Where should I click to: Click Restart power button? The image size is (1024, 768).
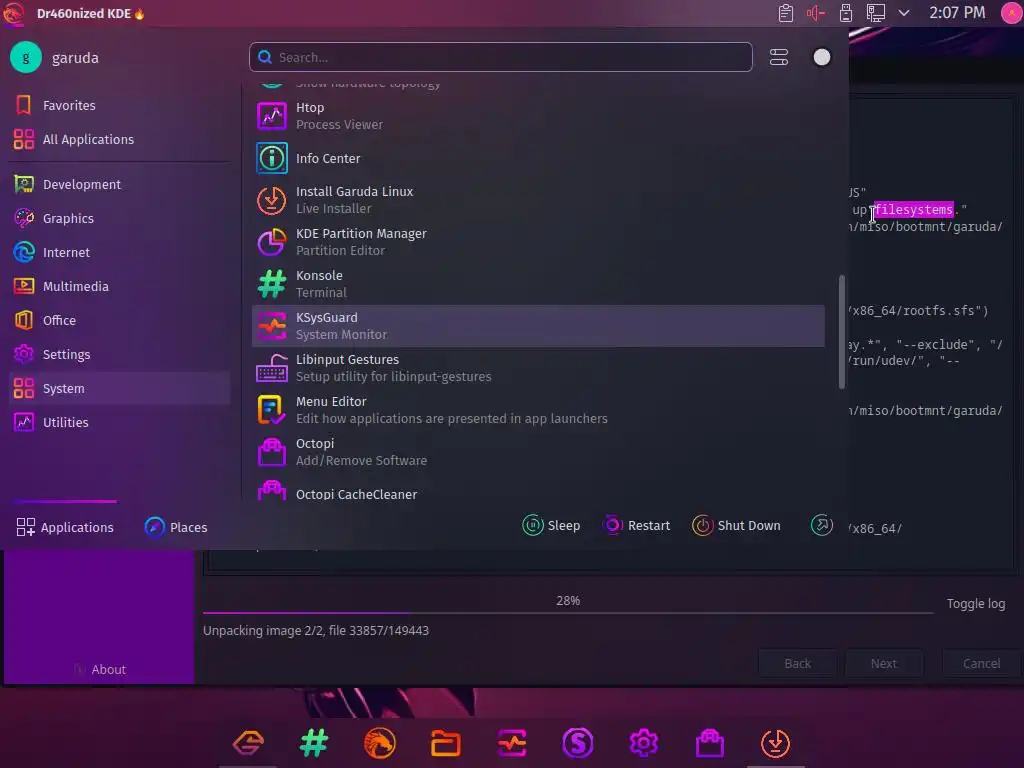[x=637, y=525]
